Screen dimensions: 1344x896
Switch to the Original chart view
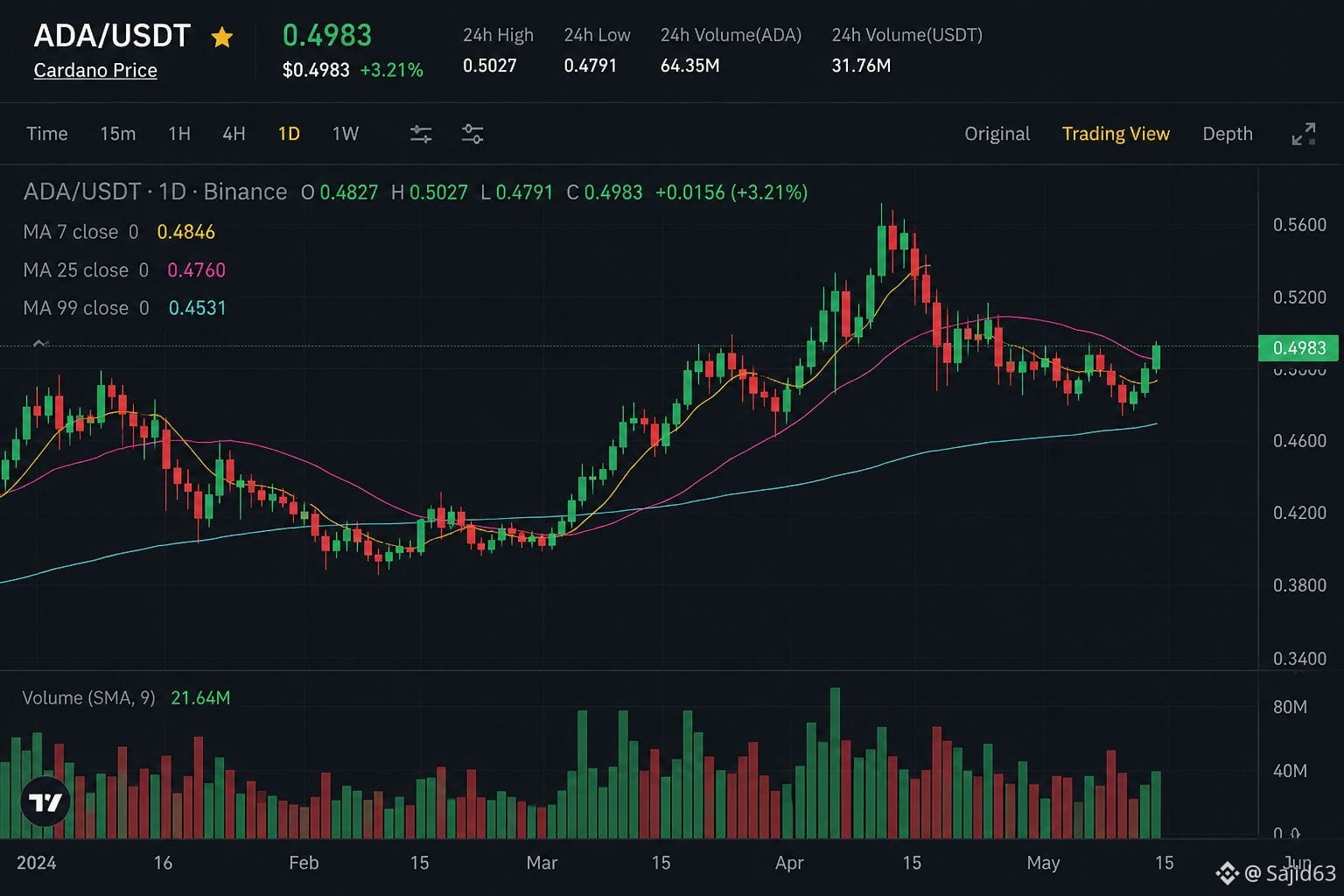click(997, 134)
